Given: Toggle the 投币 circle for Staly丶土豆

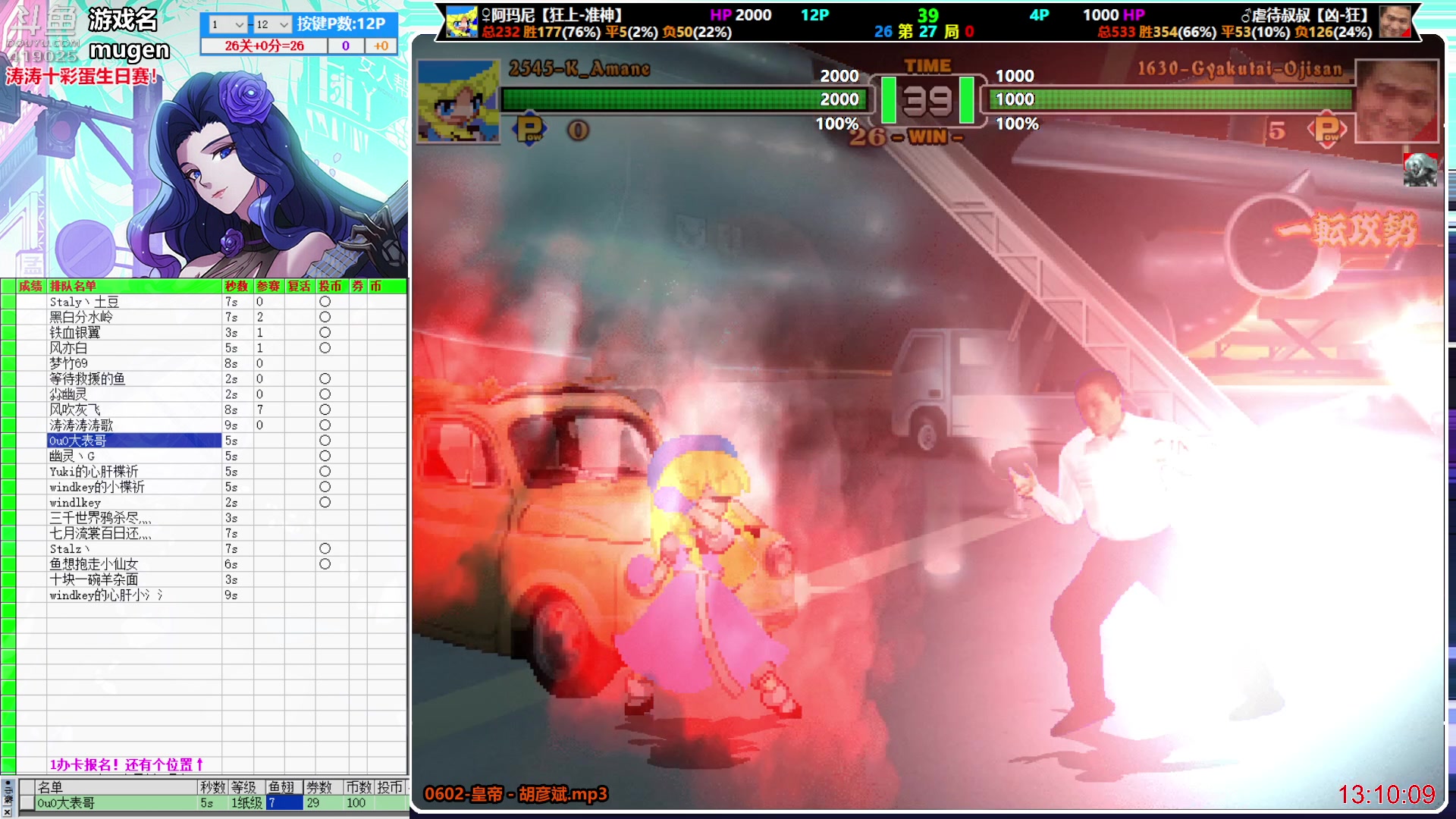Looking at the screenshot, I should tap(325, 302).
